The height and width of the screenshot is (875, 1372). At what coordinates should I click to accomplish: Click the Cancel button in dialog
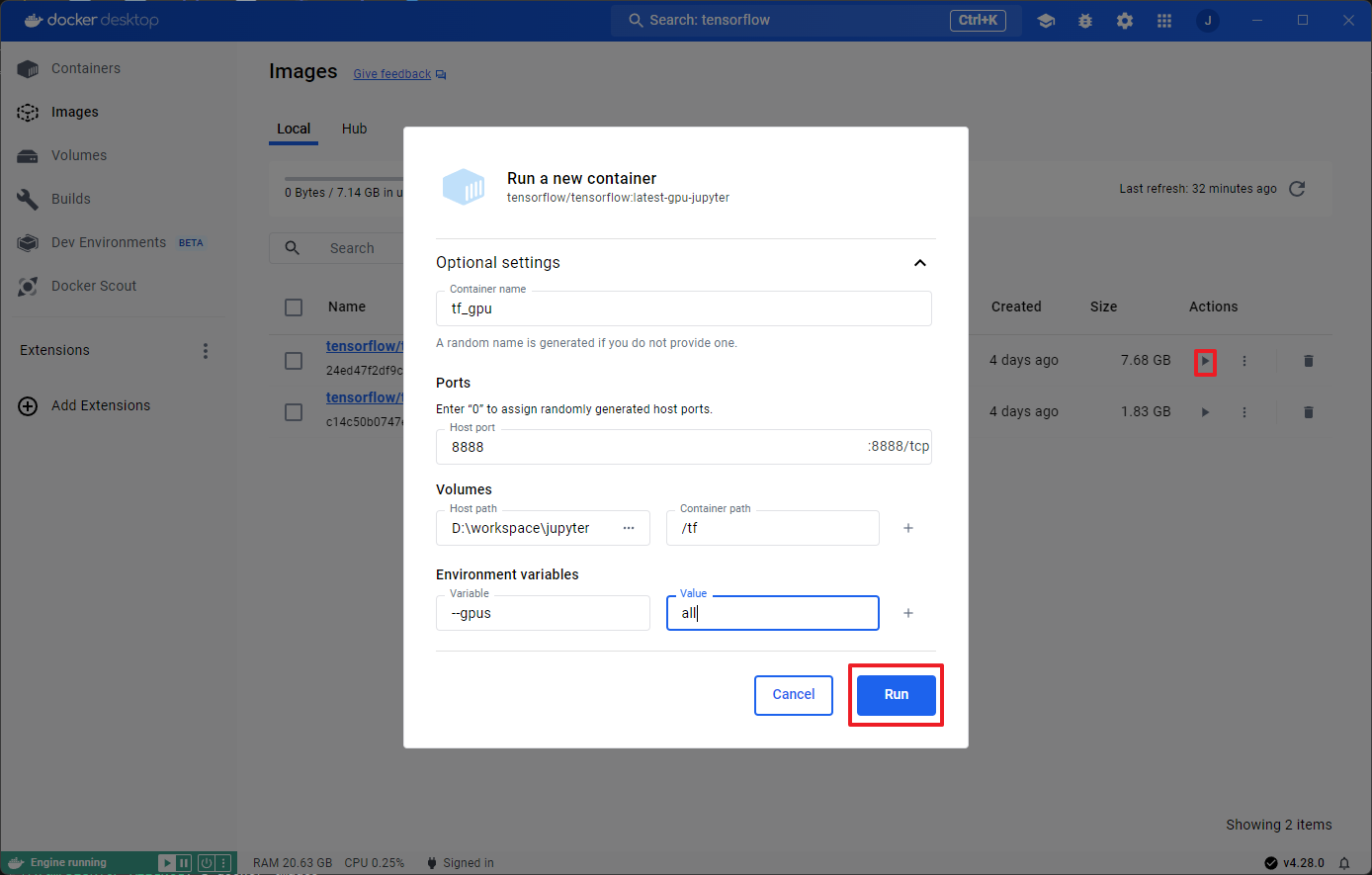coord(794,695)
